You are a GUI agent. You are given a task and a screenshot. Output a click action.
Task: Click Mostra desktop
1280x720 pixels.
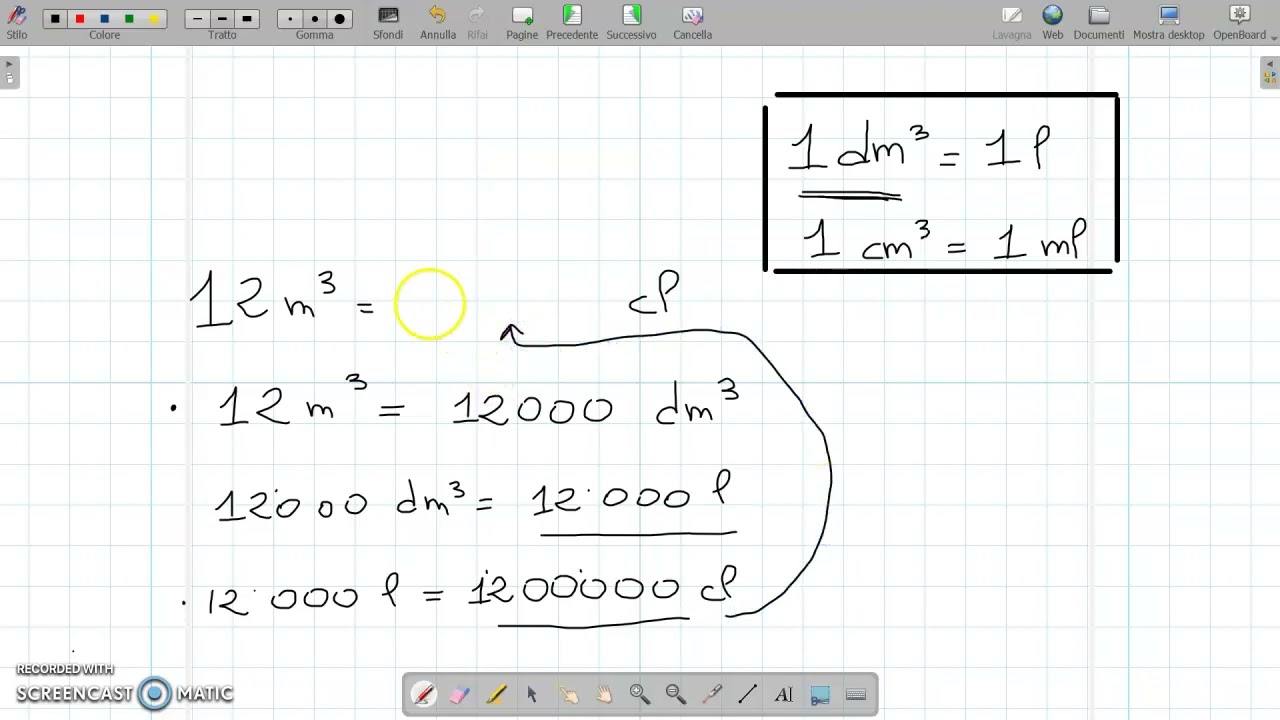tap(1169, 22)
